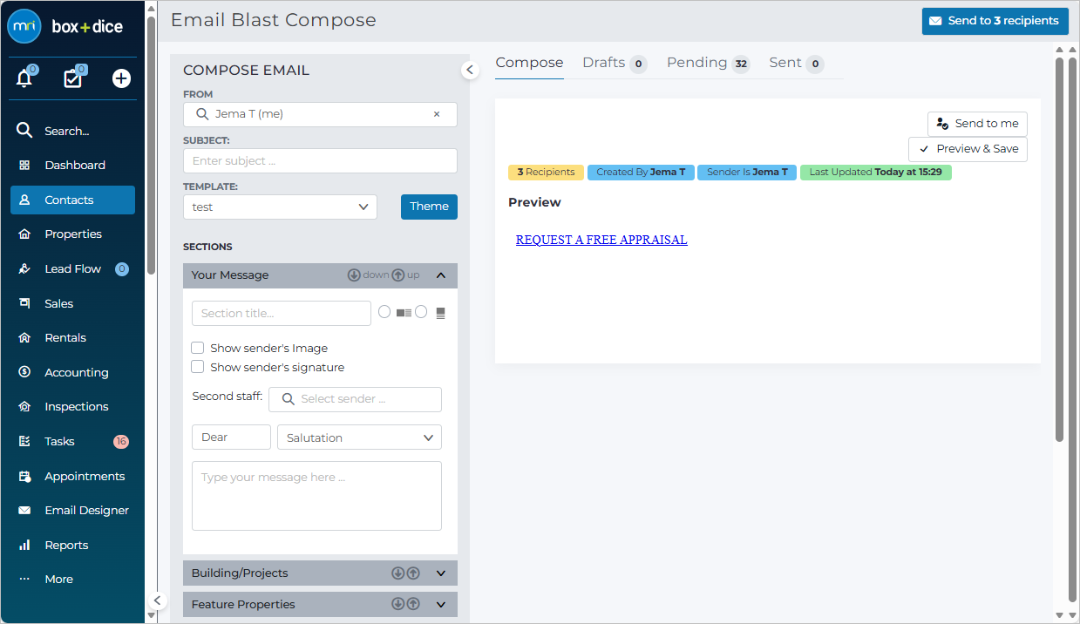Click the From field showing Jema T
Viewport: 1080px width, 624px height.
pos(320,114)
